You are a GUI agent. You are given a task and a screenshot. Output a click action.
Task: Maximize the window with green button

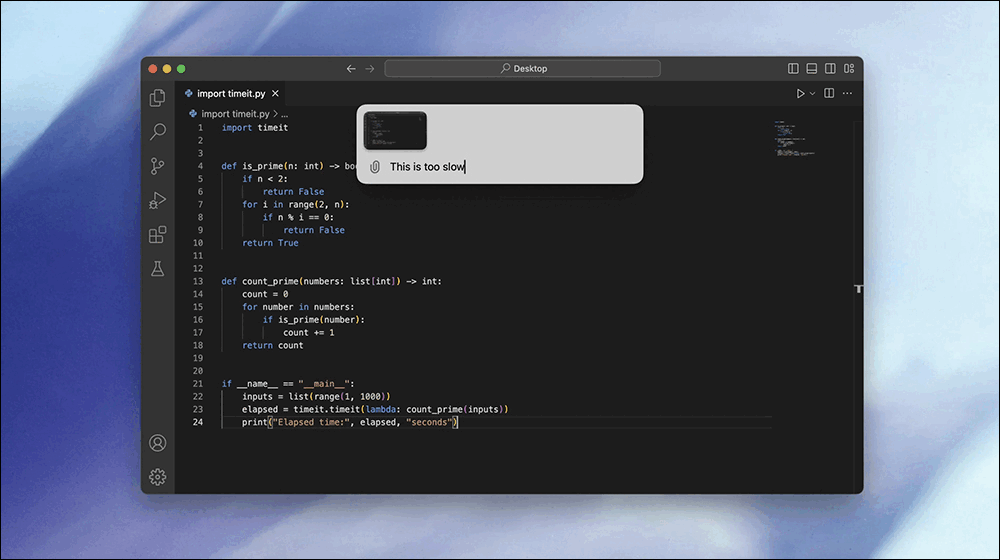[181, 69]
